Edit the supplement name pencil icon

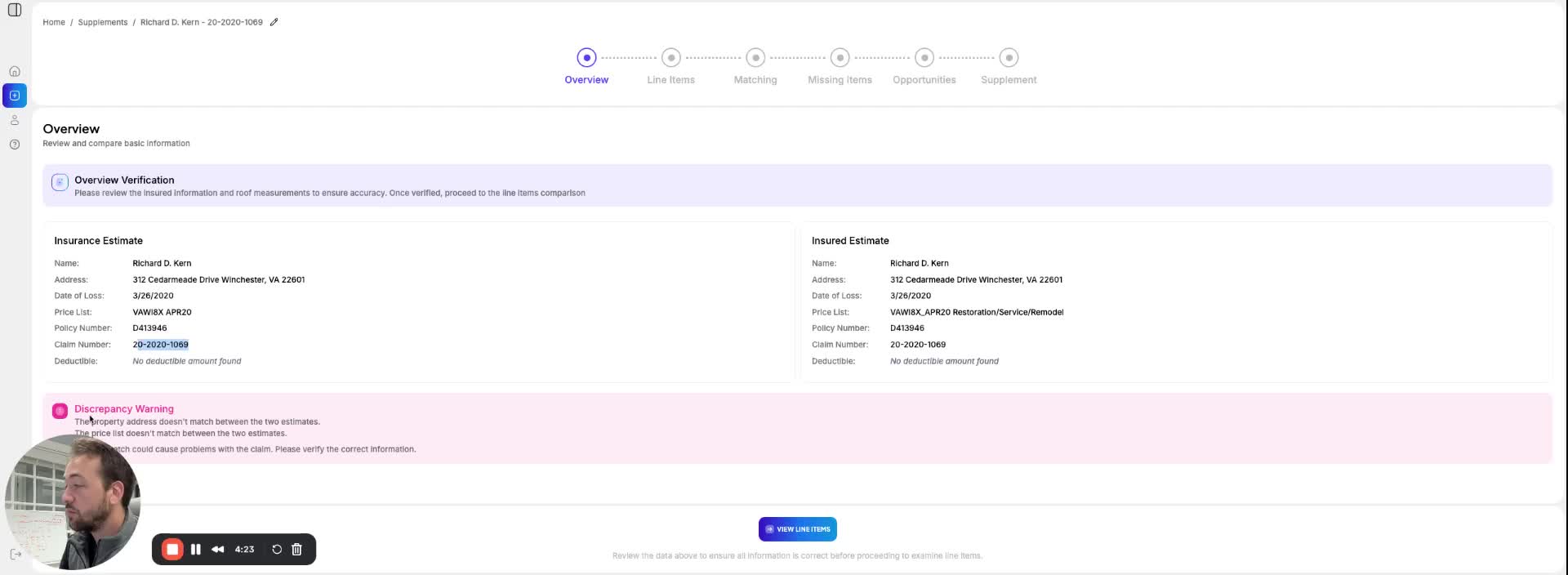[274, 22]
